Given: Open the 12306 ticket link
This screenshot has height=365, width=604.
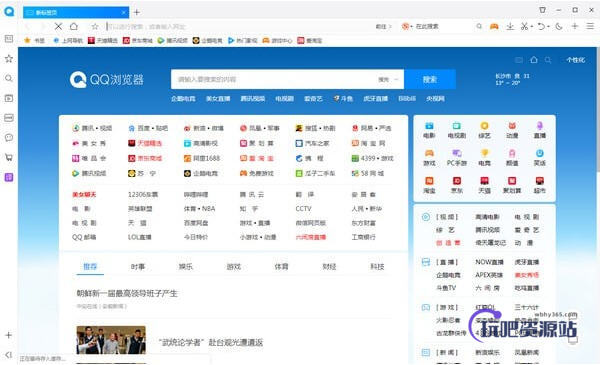Looking at the screenshot, I should pos(143,195).
